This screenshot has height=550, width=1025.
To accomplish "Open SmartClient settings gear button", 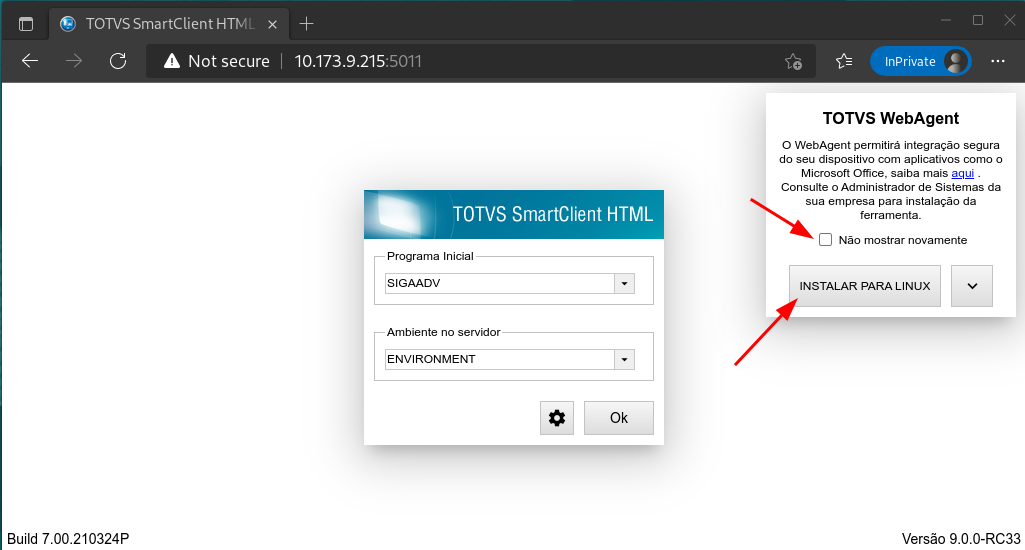I will [557, 418].
